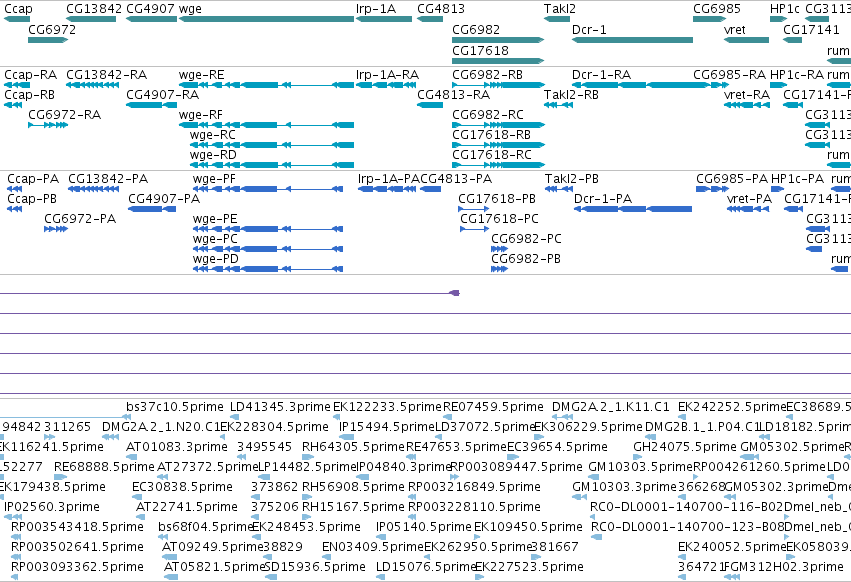The image size is (851, 582).
Task: Click protein CG6972-PA
Action: (56, 229)
